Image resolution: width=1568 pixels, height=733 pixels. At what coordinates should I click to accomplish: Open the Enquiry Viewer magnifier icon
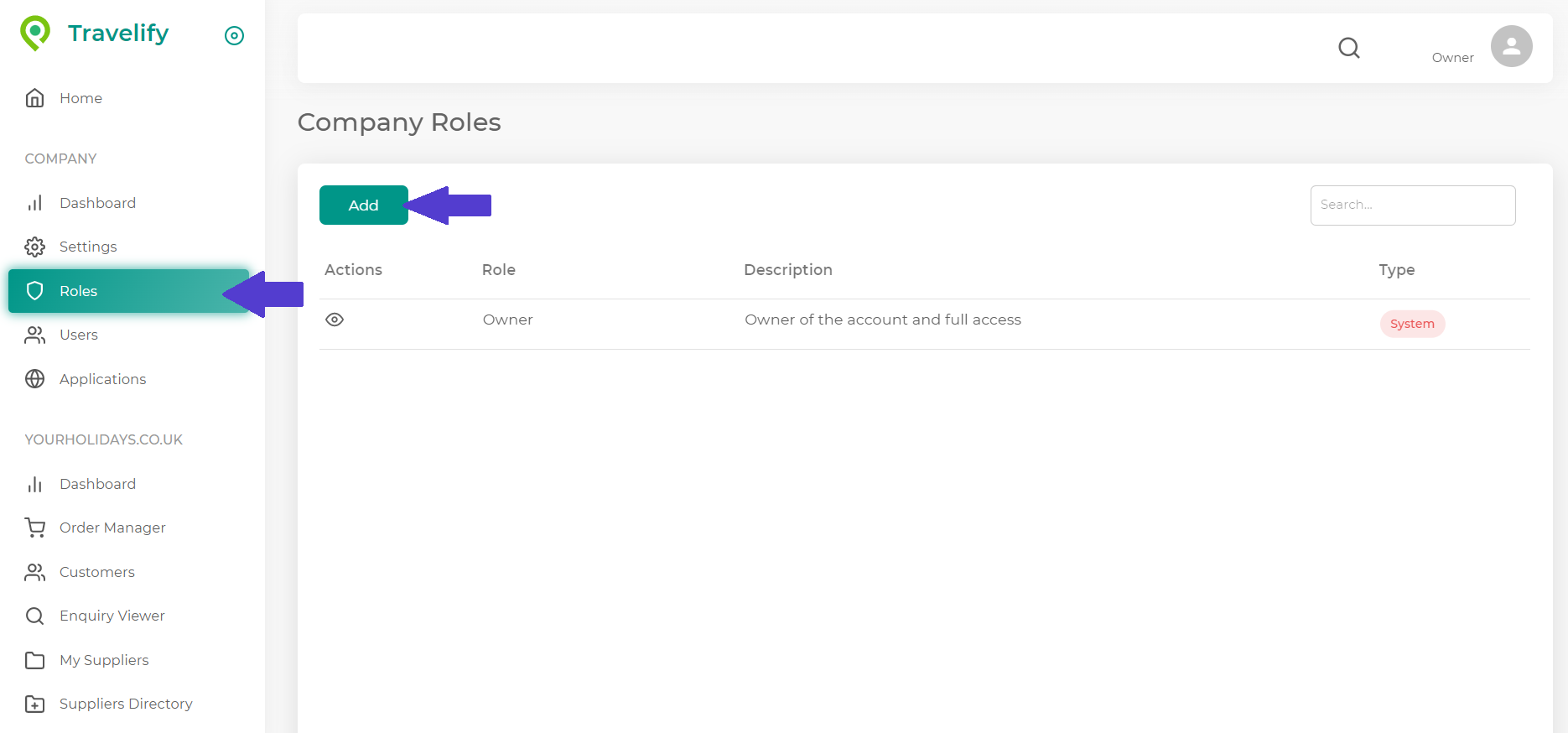[x=35, y=616]
